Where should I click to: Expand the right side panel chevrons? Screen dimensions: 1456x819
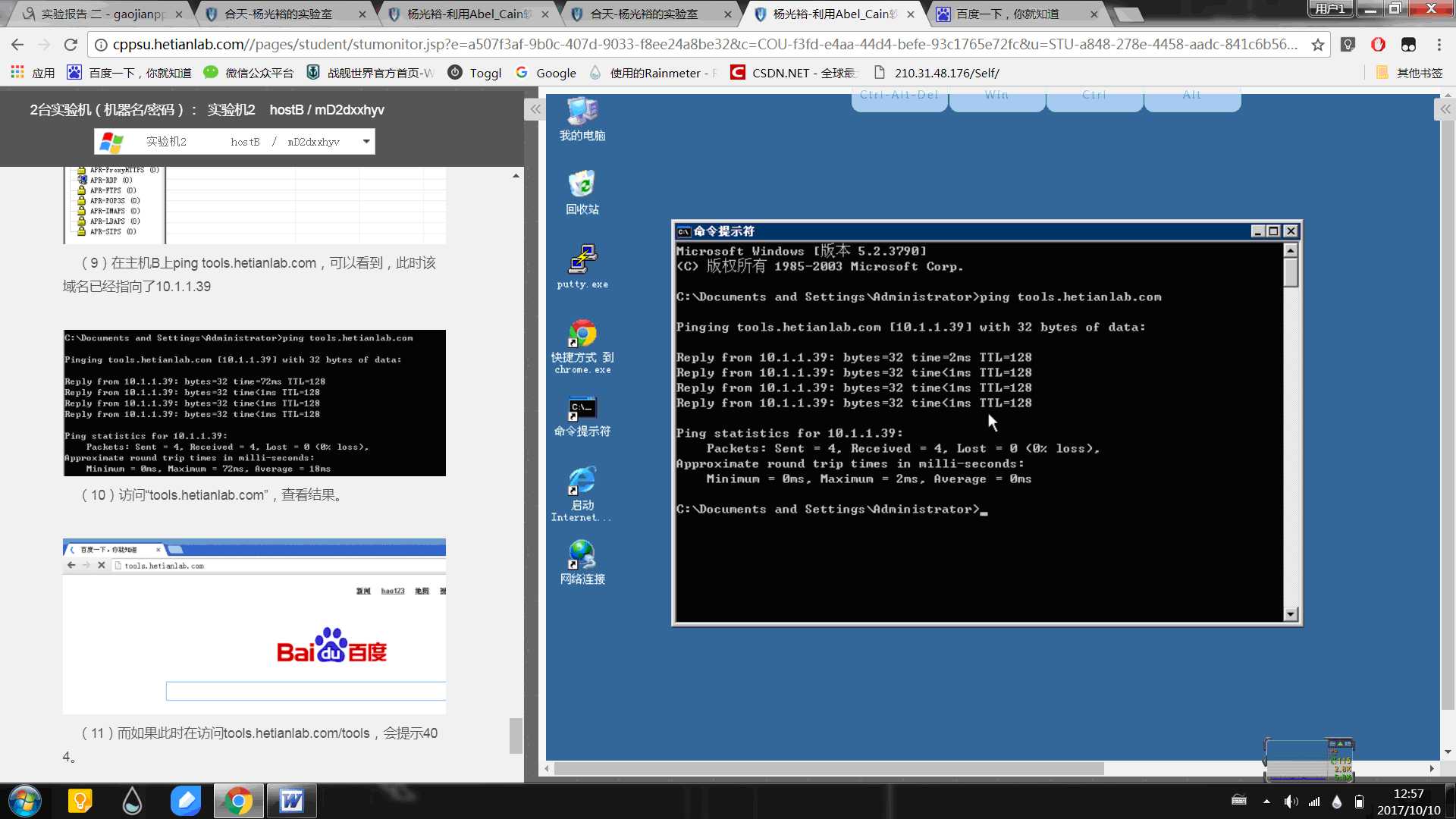coord(1445,109)
